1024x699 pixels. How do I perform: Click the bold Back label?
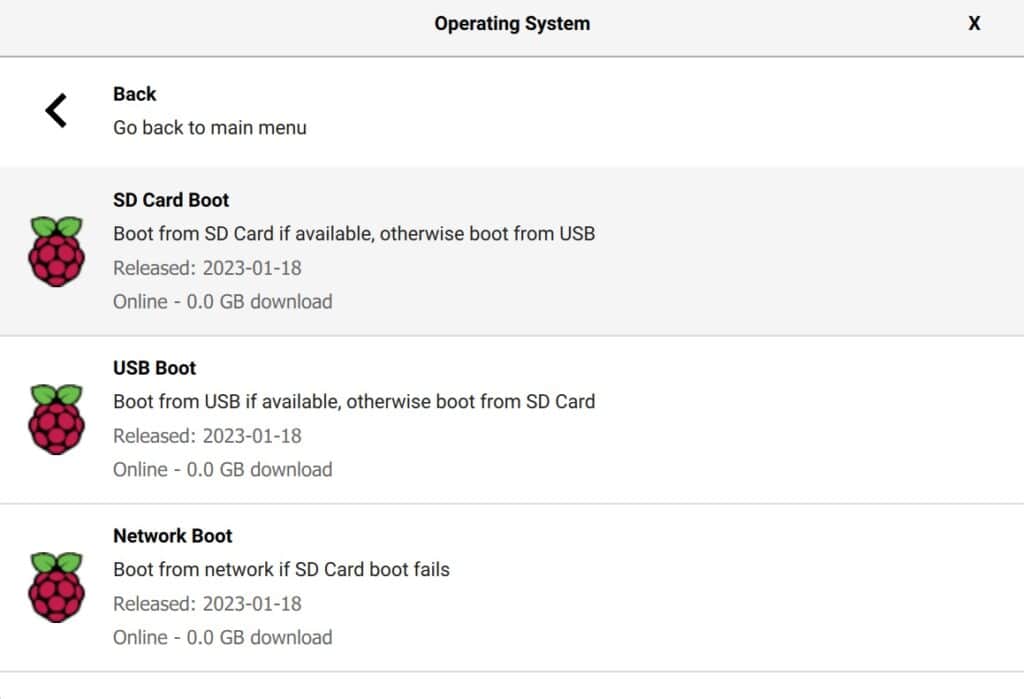click(x=135, y=94)
